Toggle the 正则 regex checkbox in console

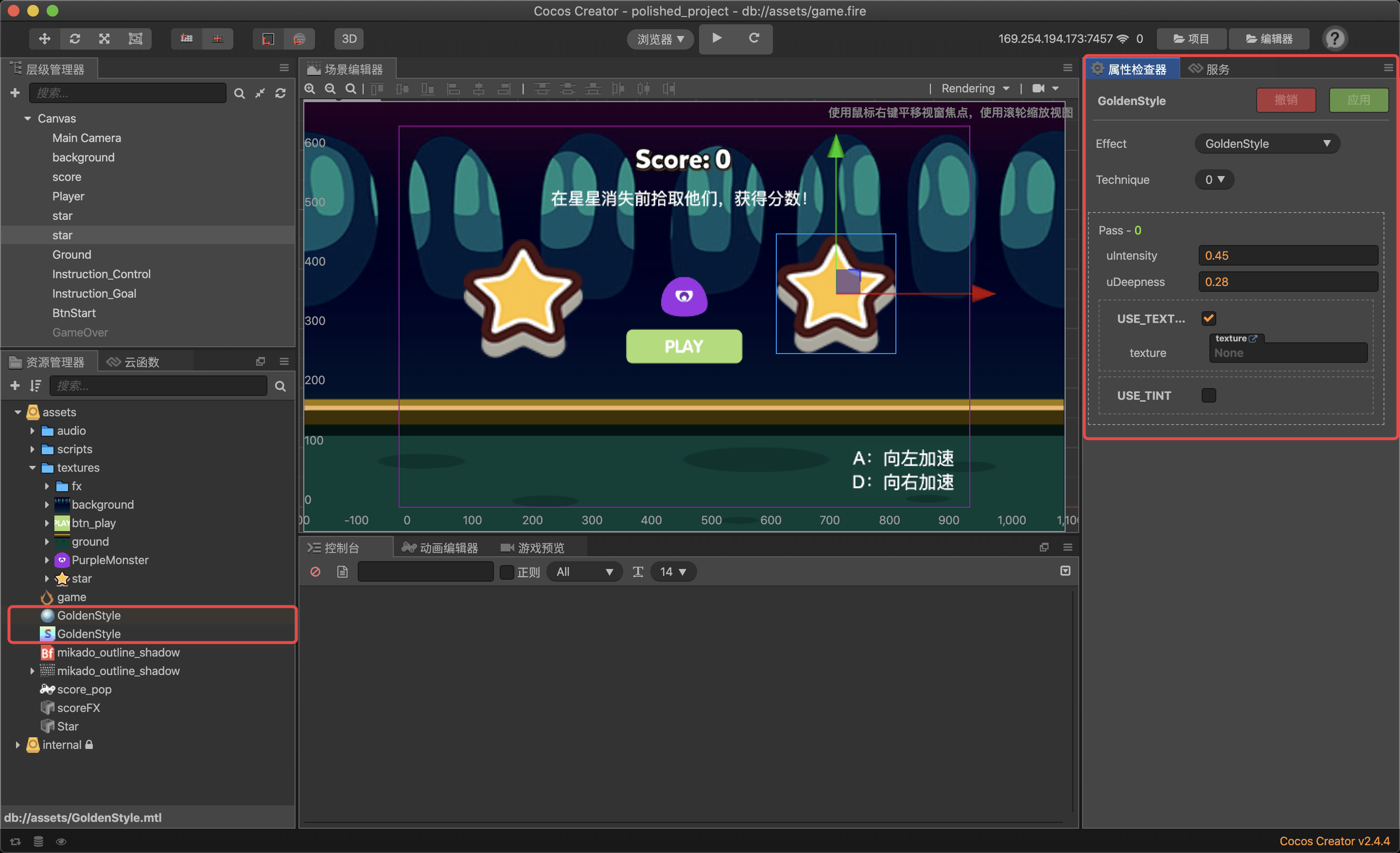pos(506,572)
